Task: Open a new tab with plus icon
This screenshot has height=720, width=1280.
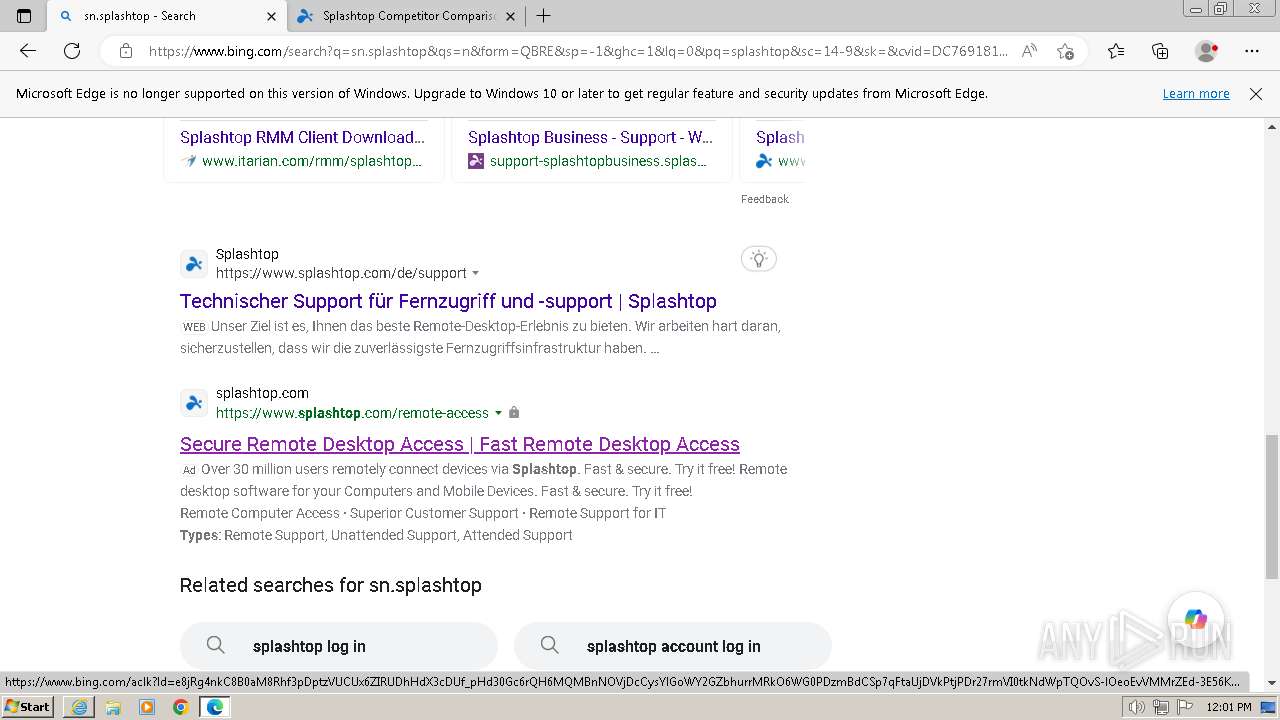Action: 543,16
